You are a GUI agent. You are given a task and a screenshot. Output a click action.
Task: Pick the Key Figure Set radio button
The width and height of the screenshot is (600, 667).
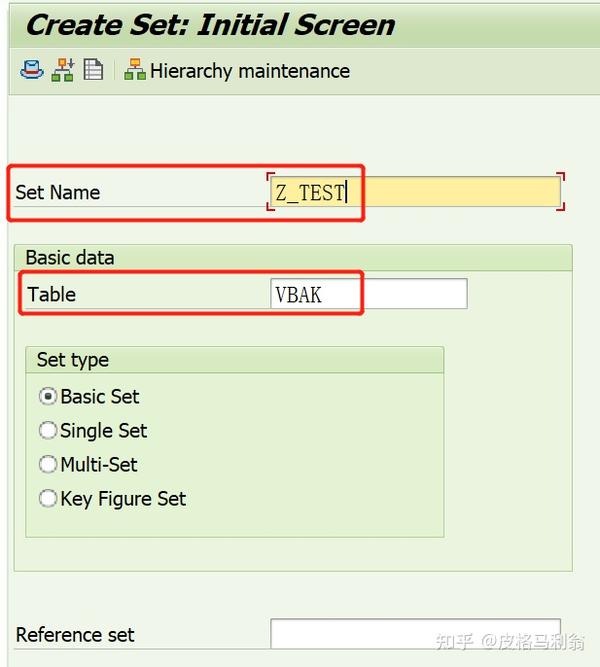tap(48, 499)
